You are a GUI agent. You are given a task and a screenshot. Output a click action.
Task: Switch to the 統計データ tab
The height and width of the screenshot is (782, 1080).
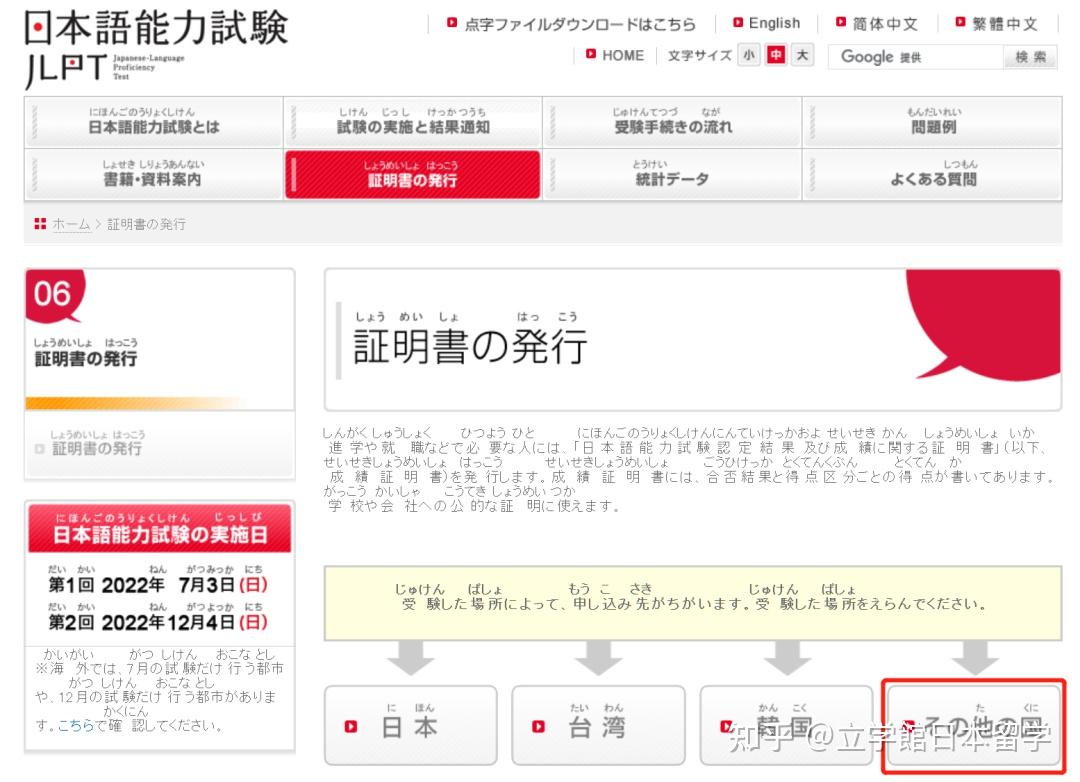point(670,175)
